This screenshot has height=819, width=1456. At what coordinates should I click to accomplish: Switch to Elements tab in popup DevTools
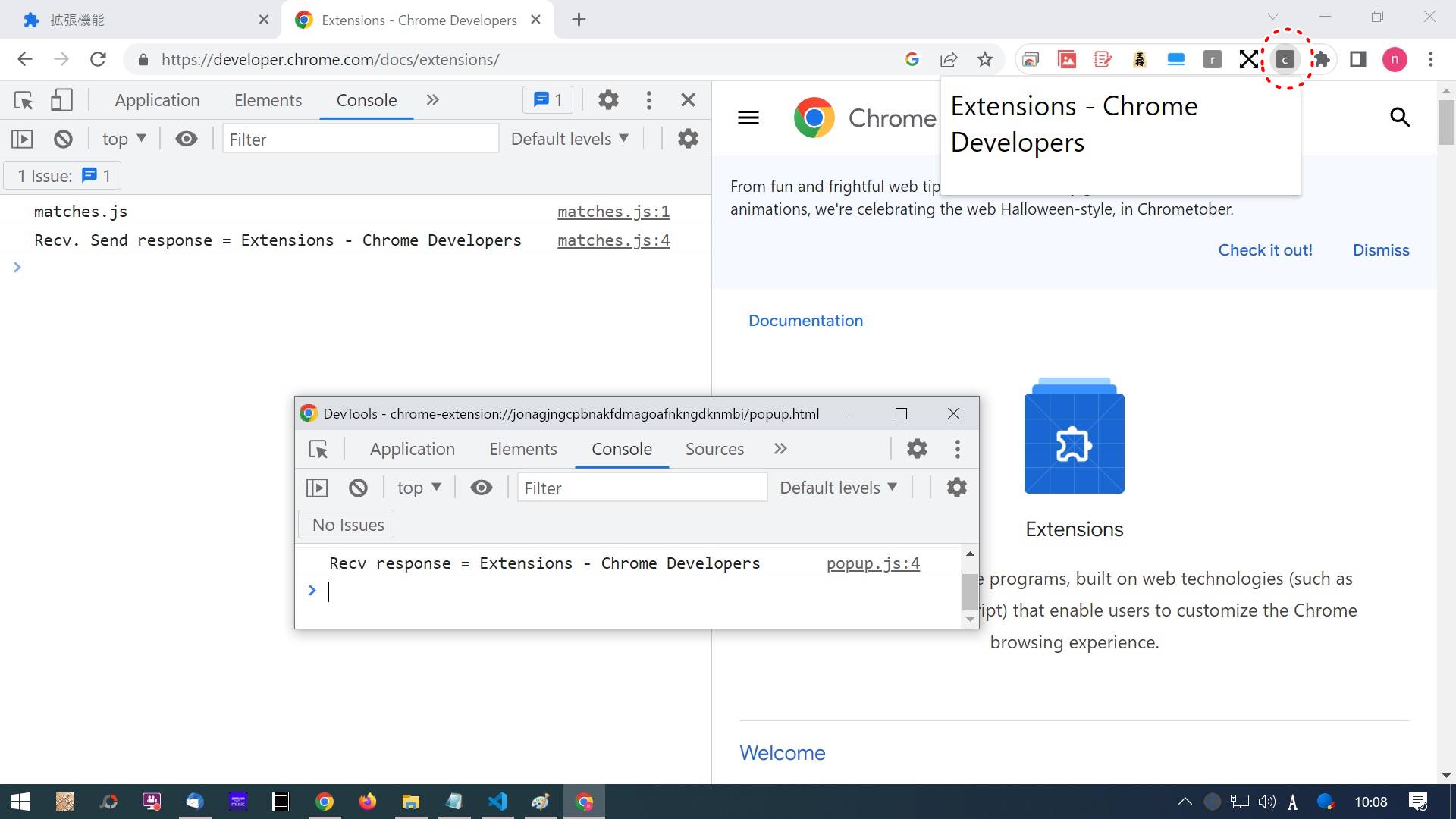point(523,449)
